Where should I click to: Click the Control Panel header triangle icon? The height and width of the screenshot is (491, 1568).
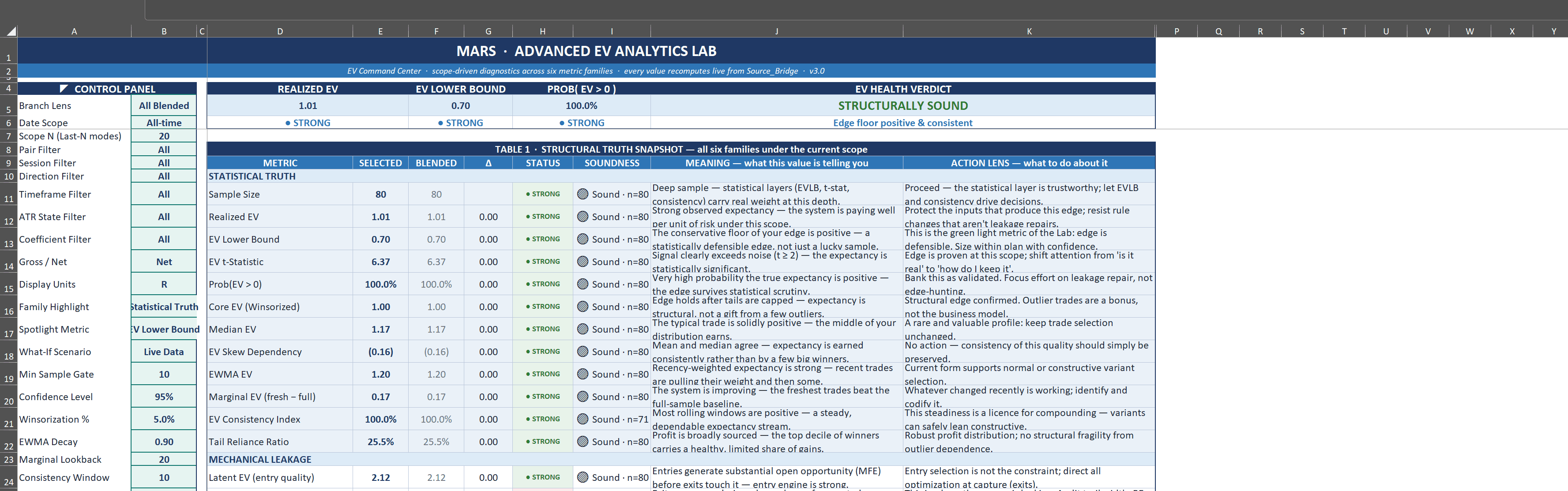pyautogui.click(x=64, y=89)
